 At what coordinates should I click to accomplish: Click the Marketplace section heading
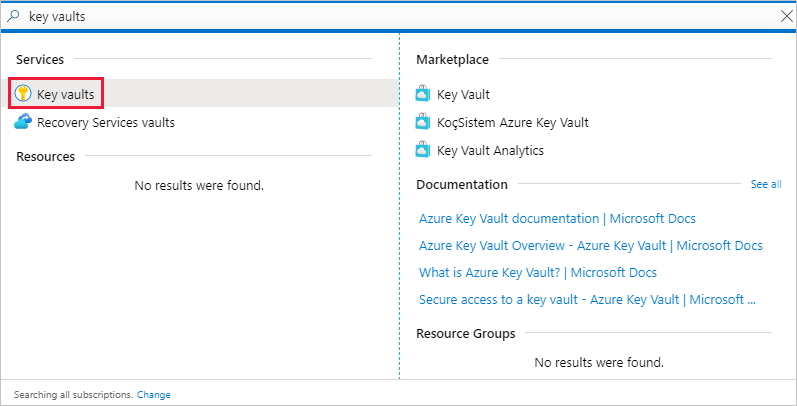click(452, 60)
